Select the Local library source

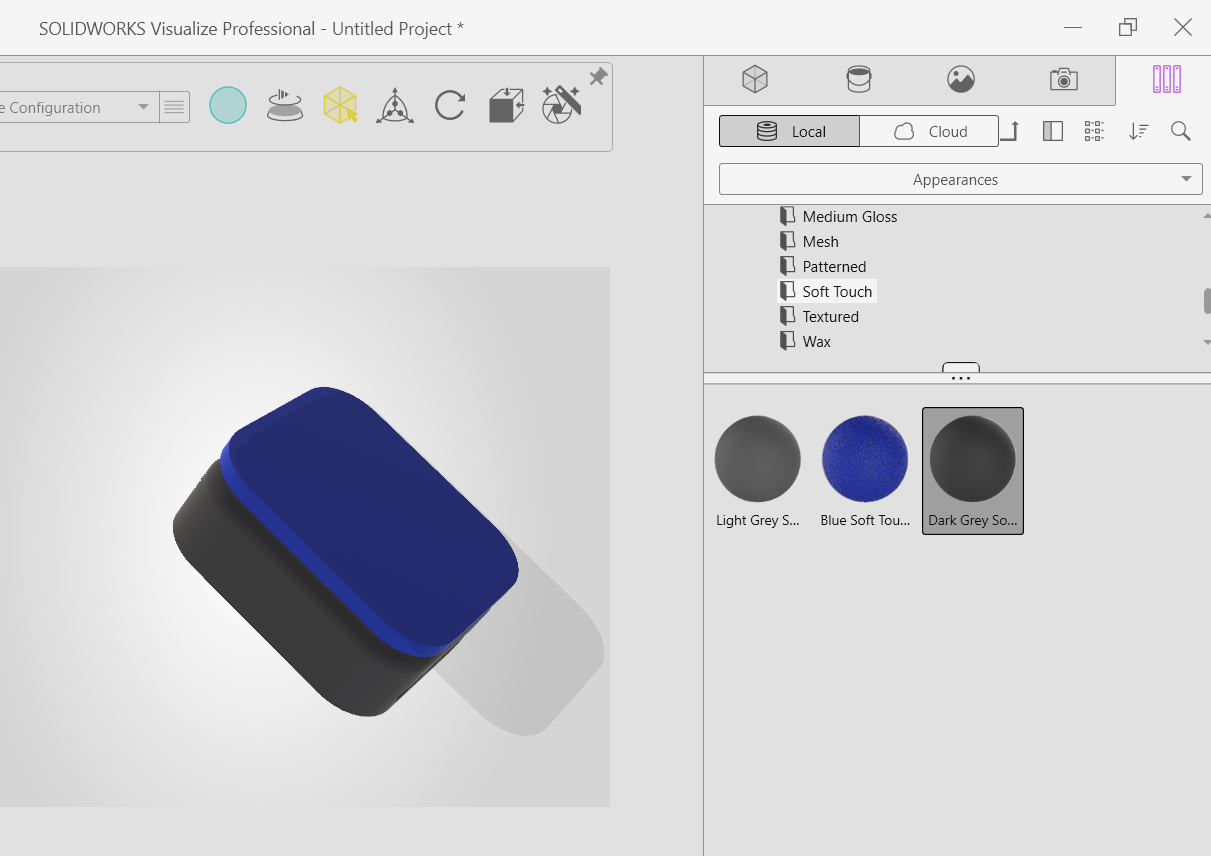[x=789, y=131]
